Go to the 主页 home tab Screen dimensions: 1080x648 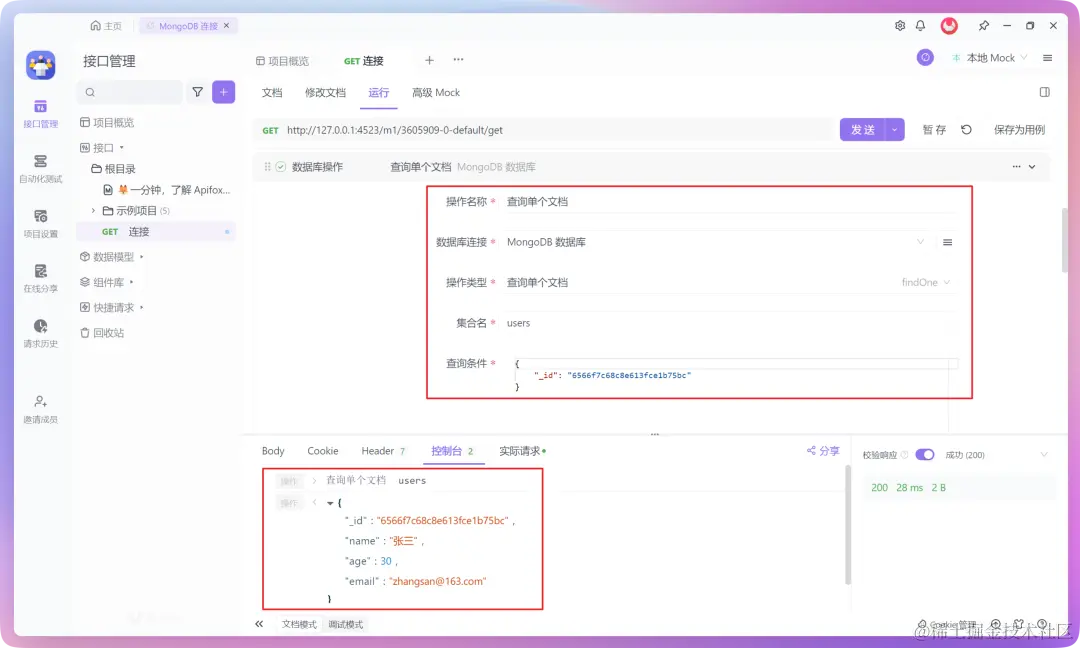tap(106, 25)
